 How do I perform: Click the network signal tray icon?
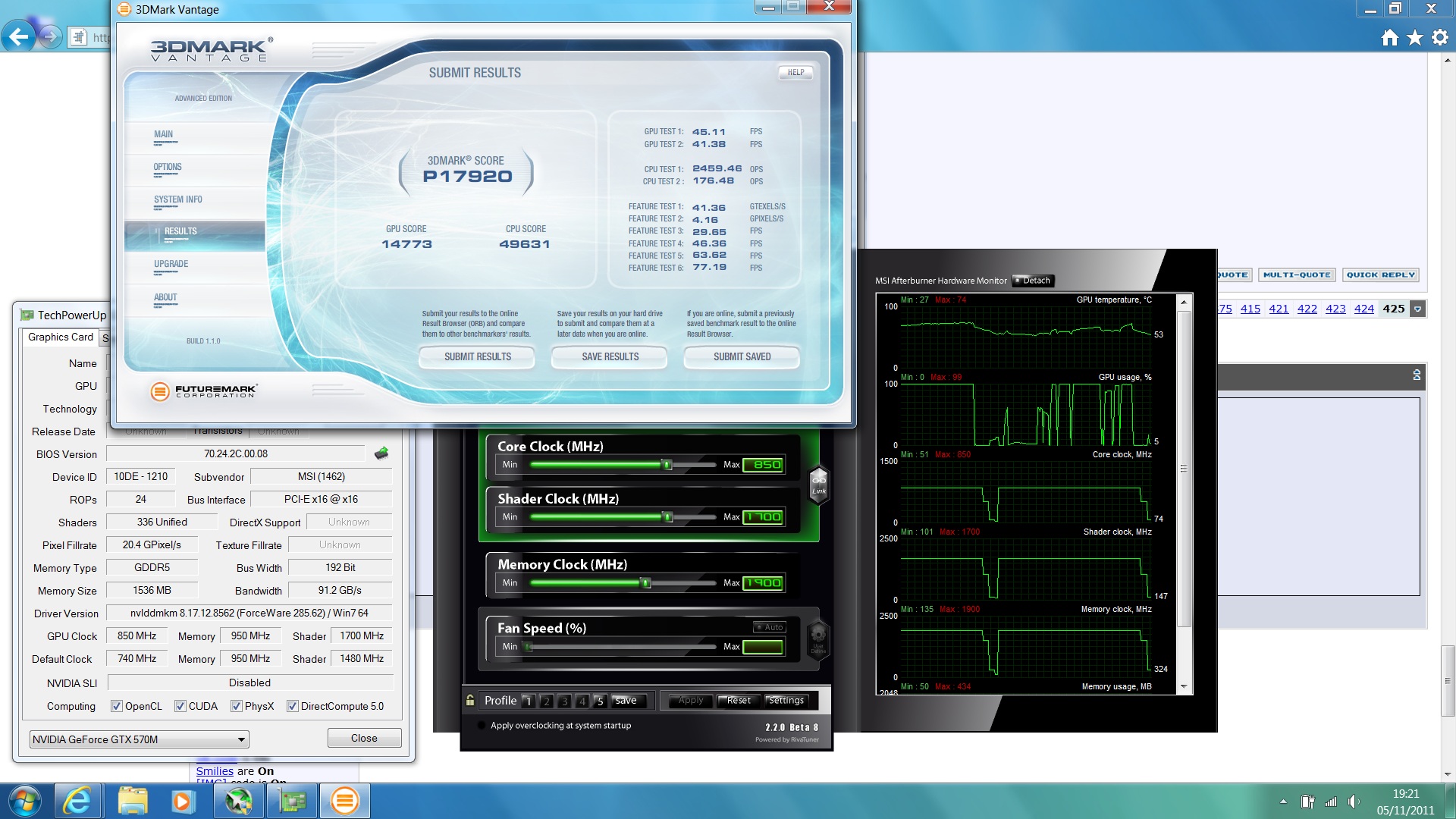click(x=1331, y=802)
